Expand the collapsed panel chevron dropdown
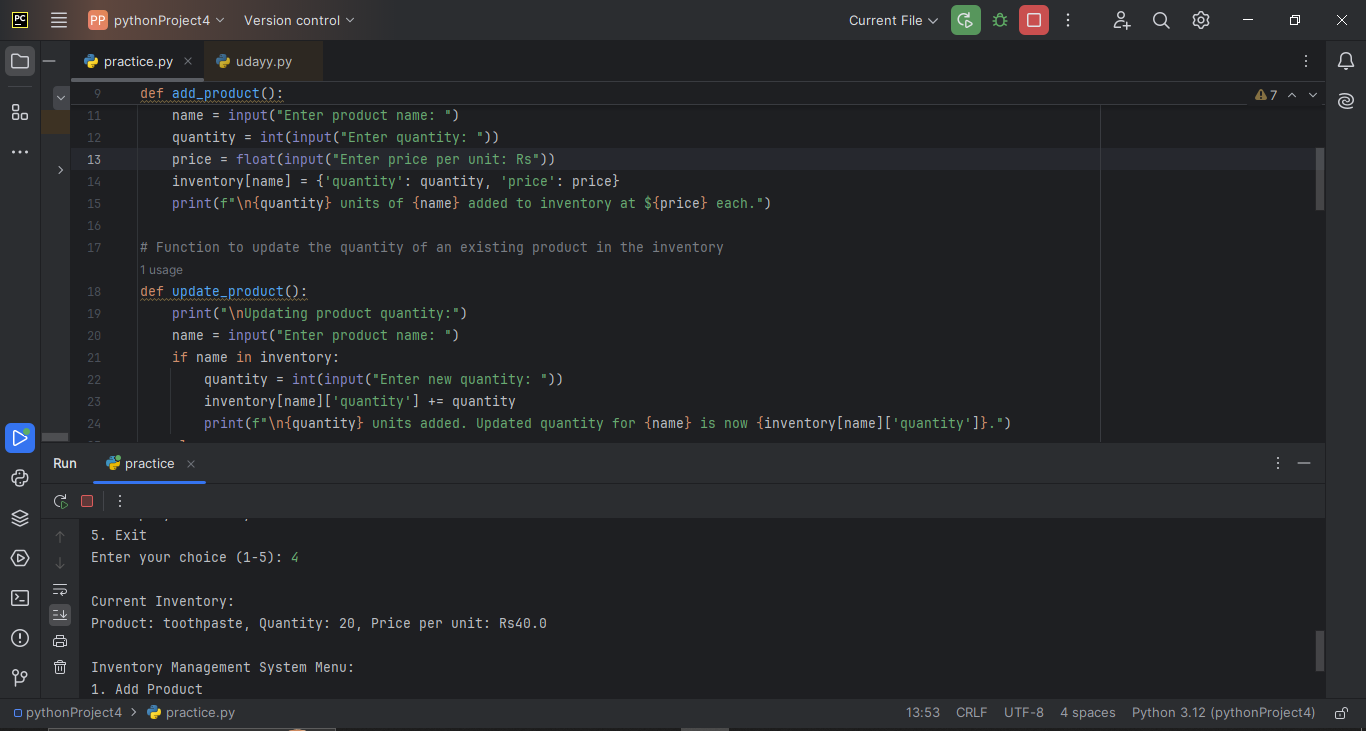The height and width of the screenshot is (731, 1366). pyautogui.click(x=61, y=98)
